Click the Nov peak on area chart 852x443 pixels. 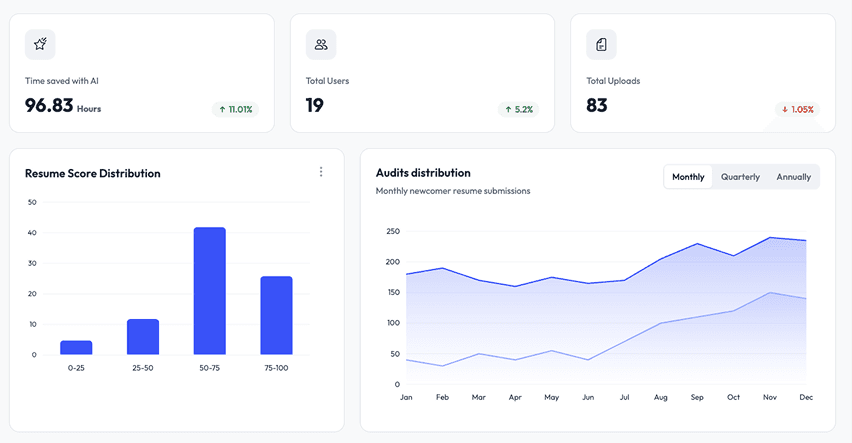point(771,238)
